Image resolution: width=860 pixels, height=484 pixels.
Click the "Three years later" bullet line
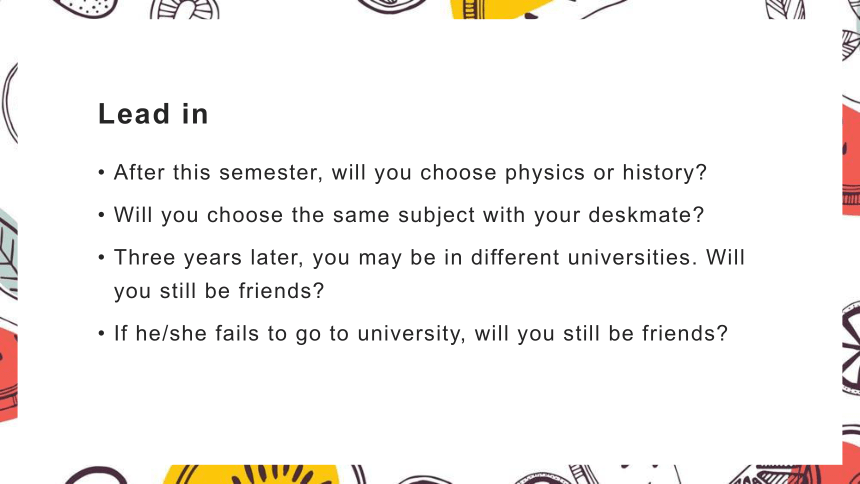tap(429, 257)
